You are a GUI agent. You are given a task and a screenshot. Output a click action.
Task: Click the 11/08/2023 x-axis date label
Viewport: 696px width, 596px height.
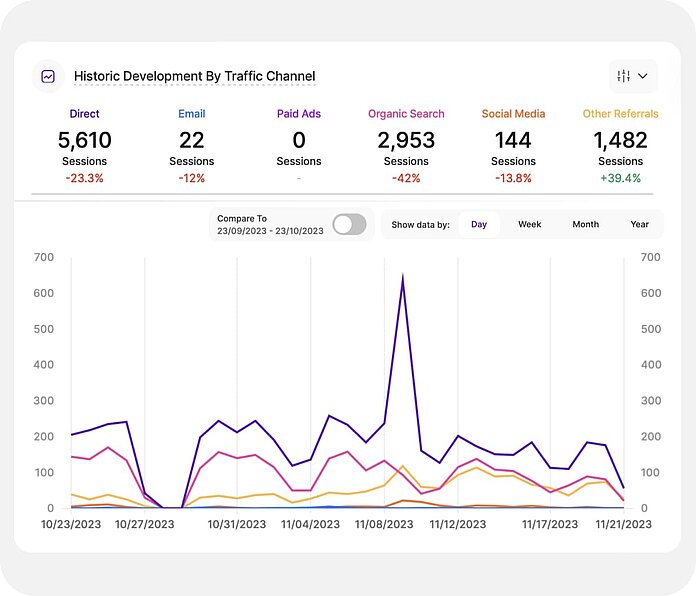[x=385, y=523]
